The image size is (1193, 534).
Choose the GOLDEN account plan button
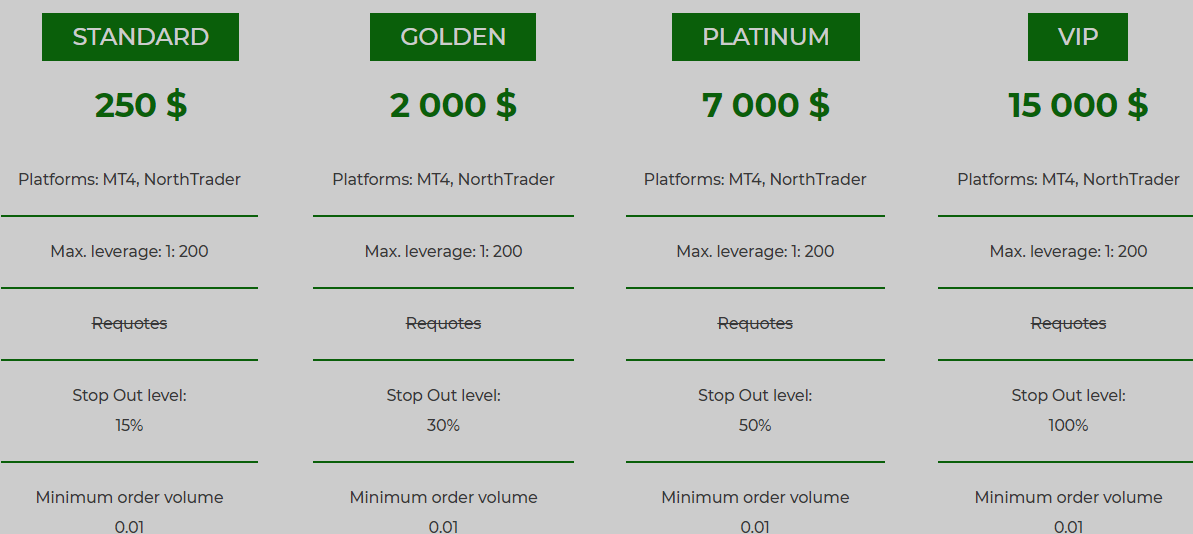[453, 37]
